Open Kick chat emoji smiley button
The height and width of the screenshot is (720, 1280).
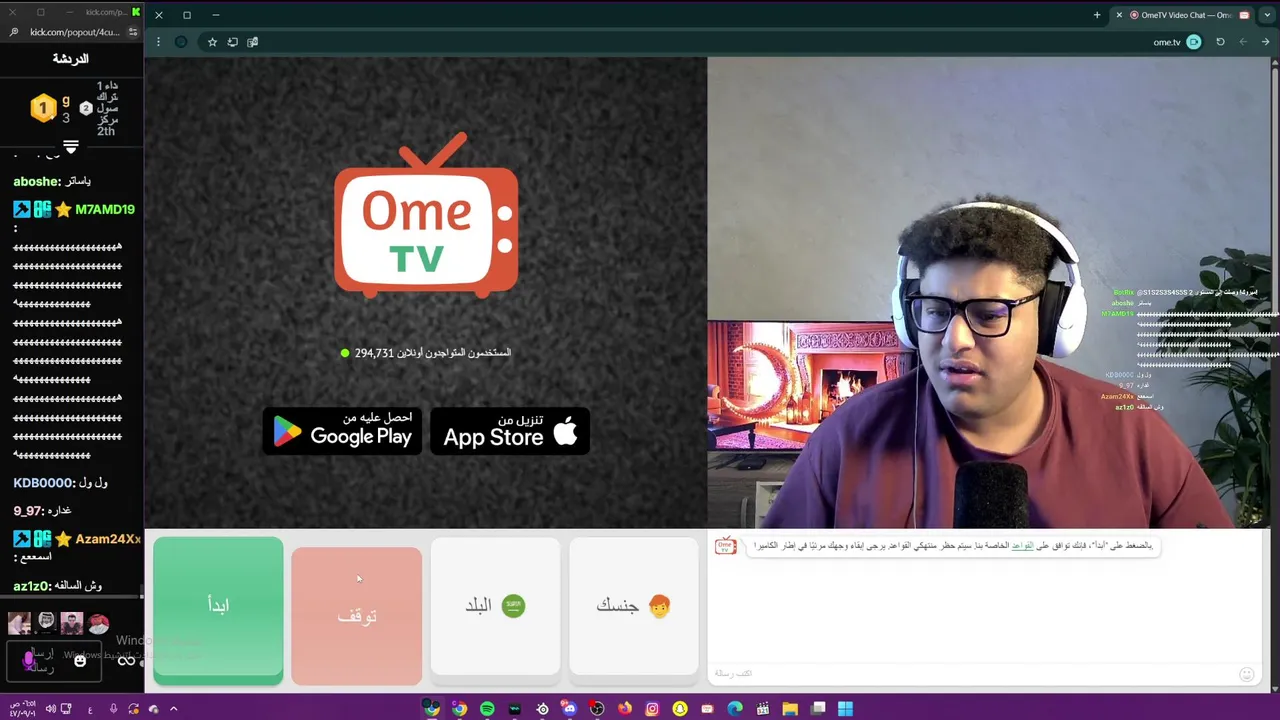coord(80,660)
